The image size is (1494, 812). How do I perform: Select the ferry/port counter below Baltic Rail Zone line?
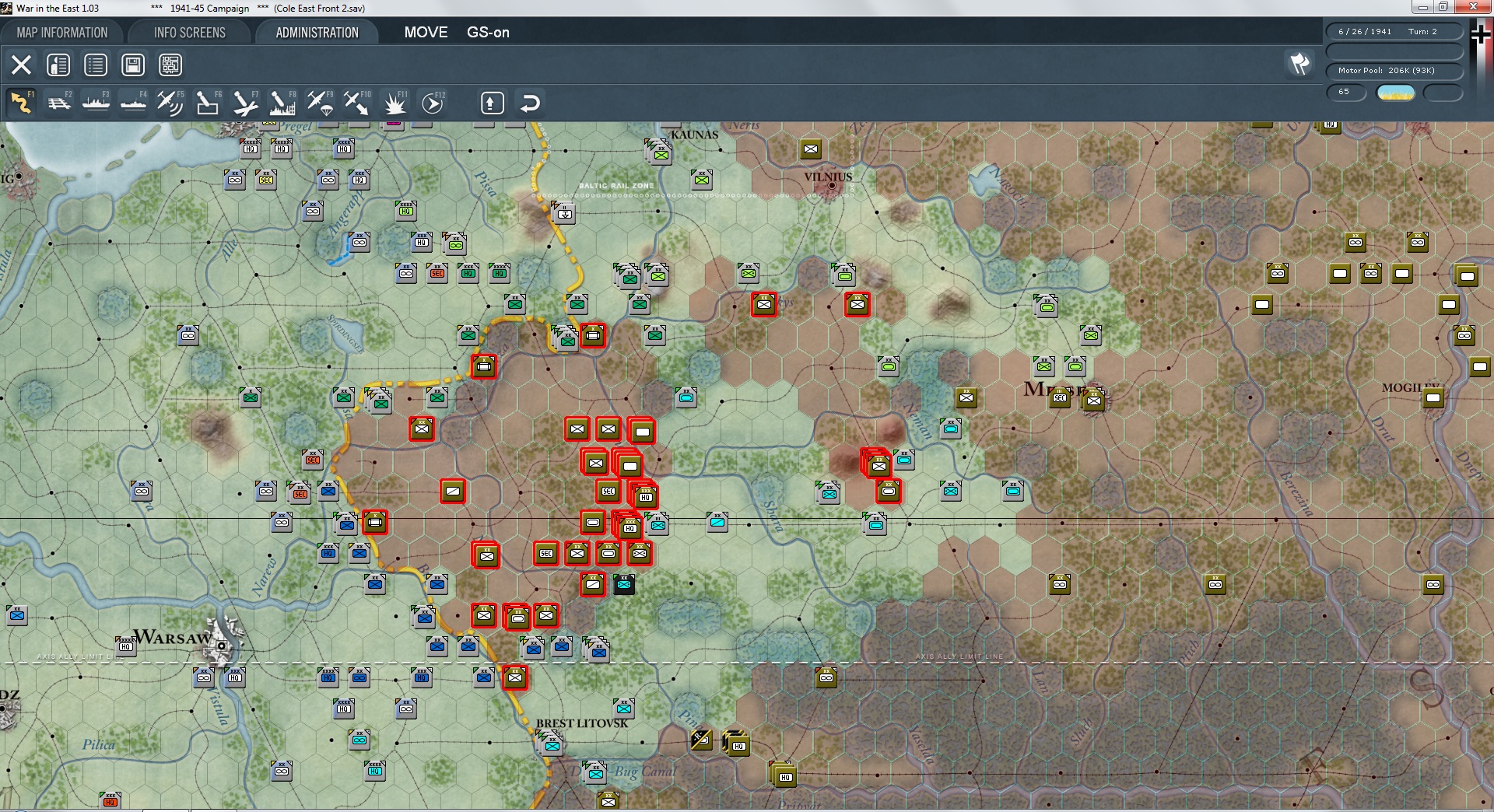point(564,212)
